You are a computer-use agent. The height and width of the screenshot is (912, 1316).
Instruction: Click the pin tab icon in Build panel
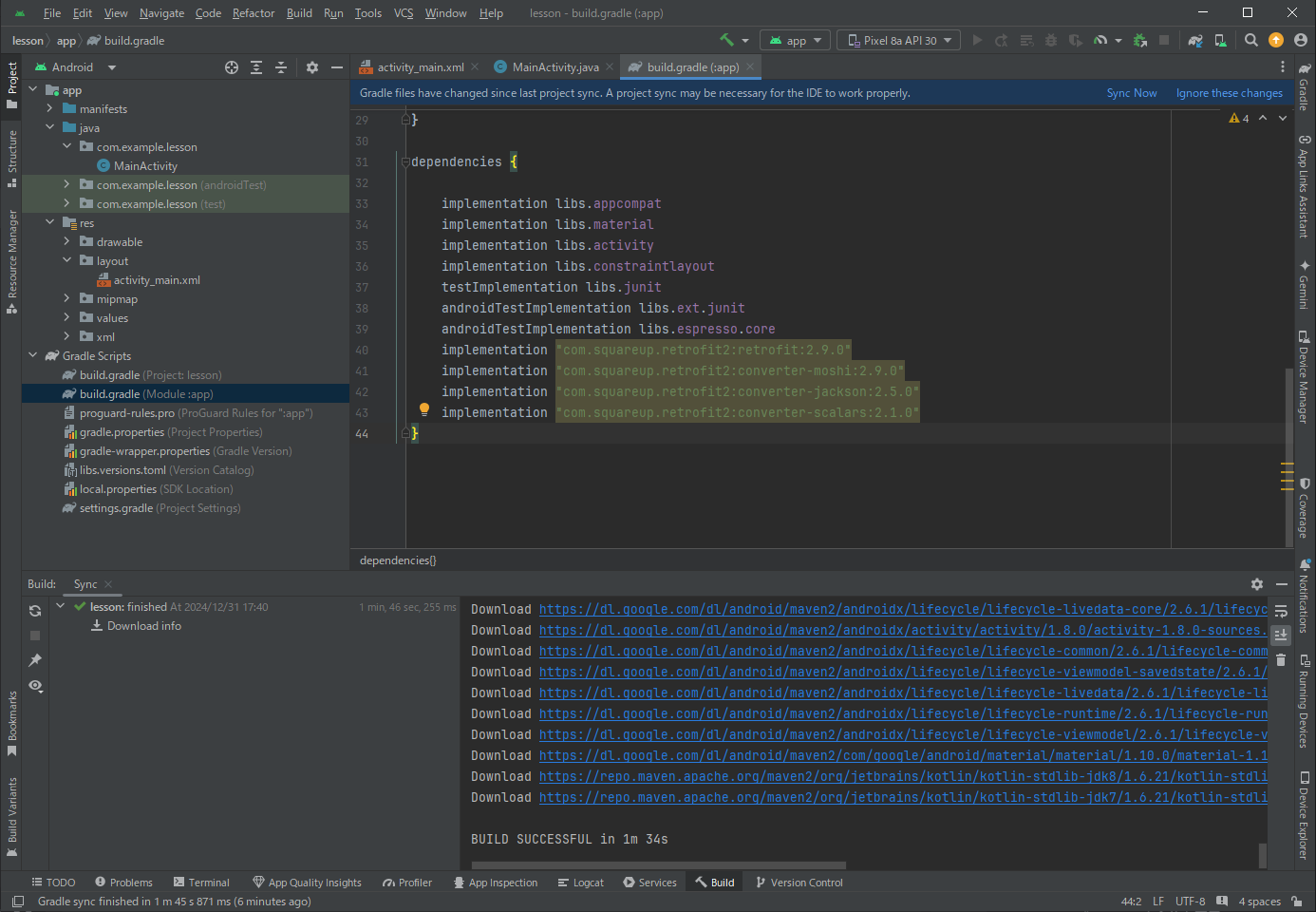[x=35, y=660]
